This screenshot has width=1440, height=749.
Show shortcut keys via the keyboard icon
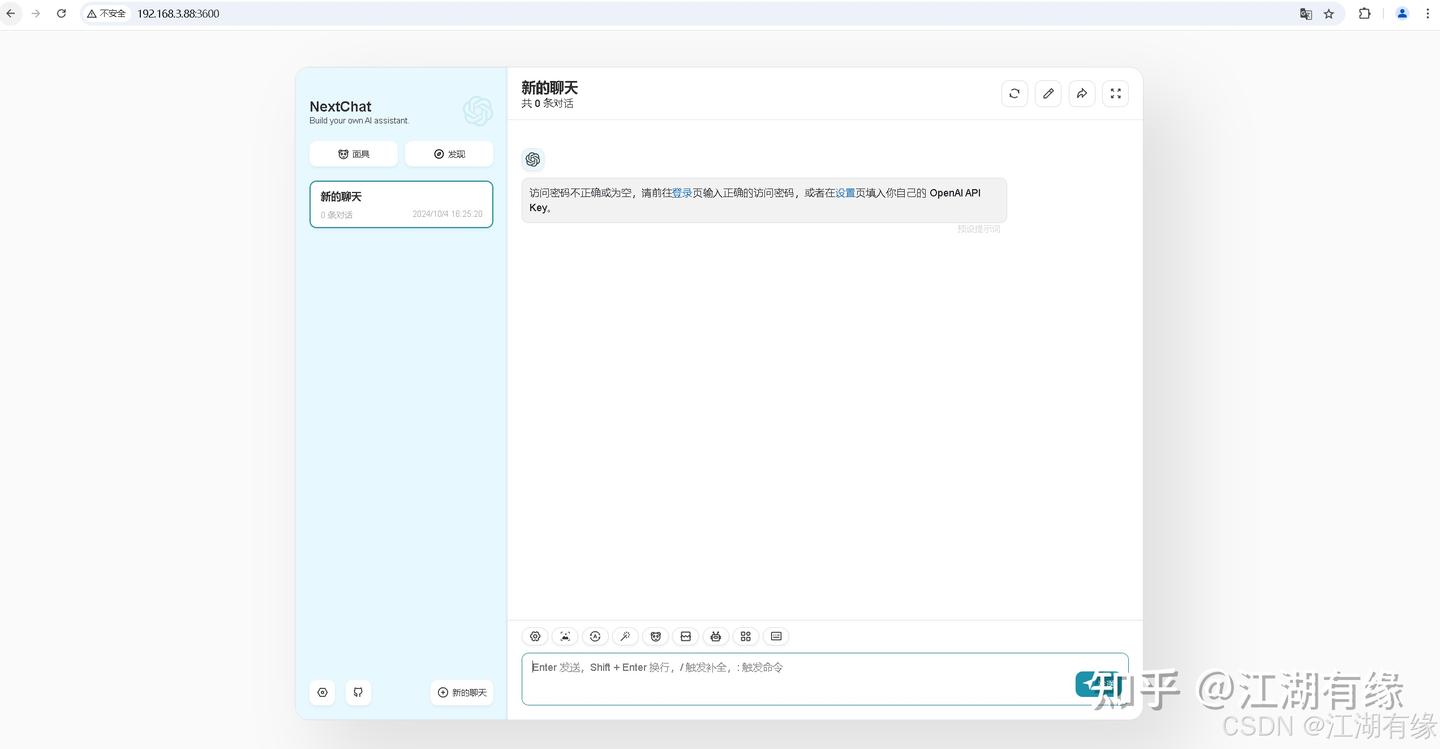point(776,636)
